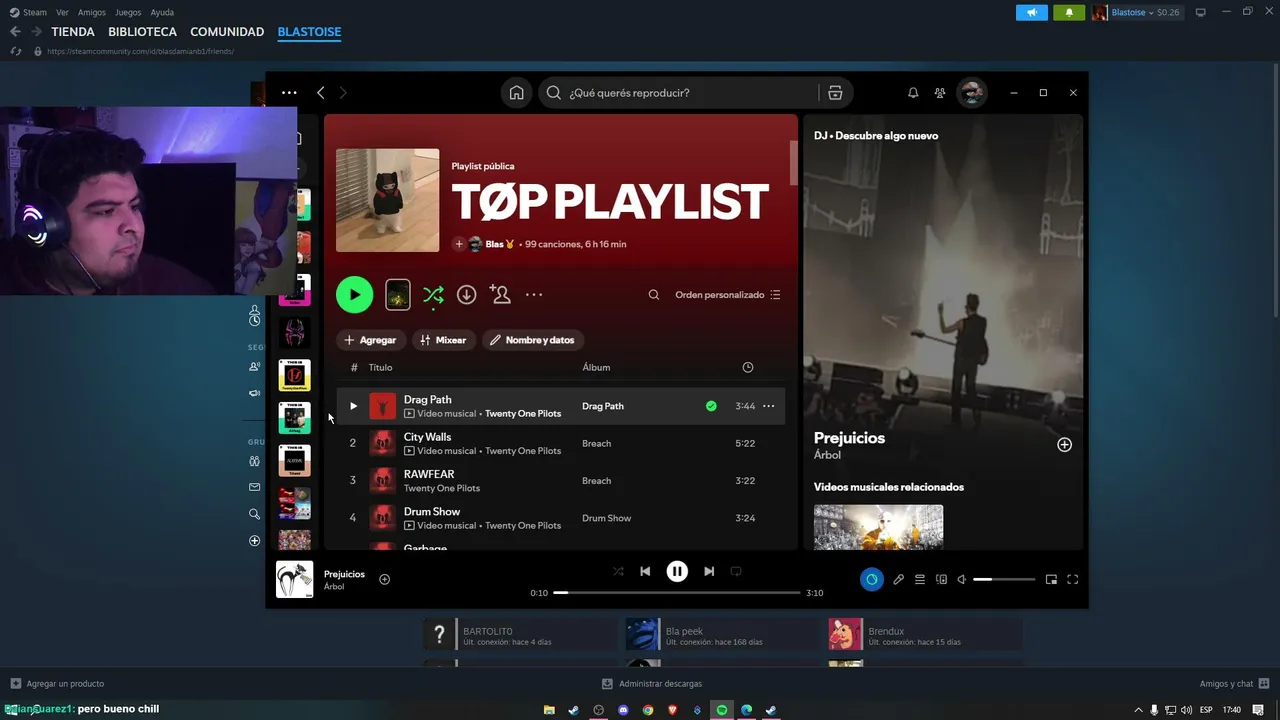1280x720 pixels.
Task: Click the Mixear button
Action: [x=443, y=340]
